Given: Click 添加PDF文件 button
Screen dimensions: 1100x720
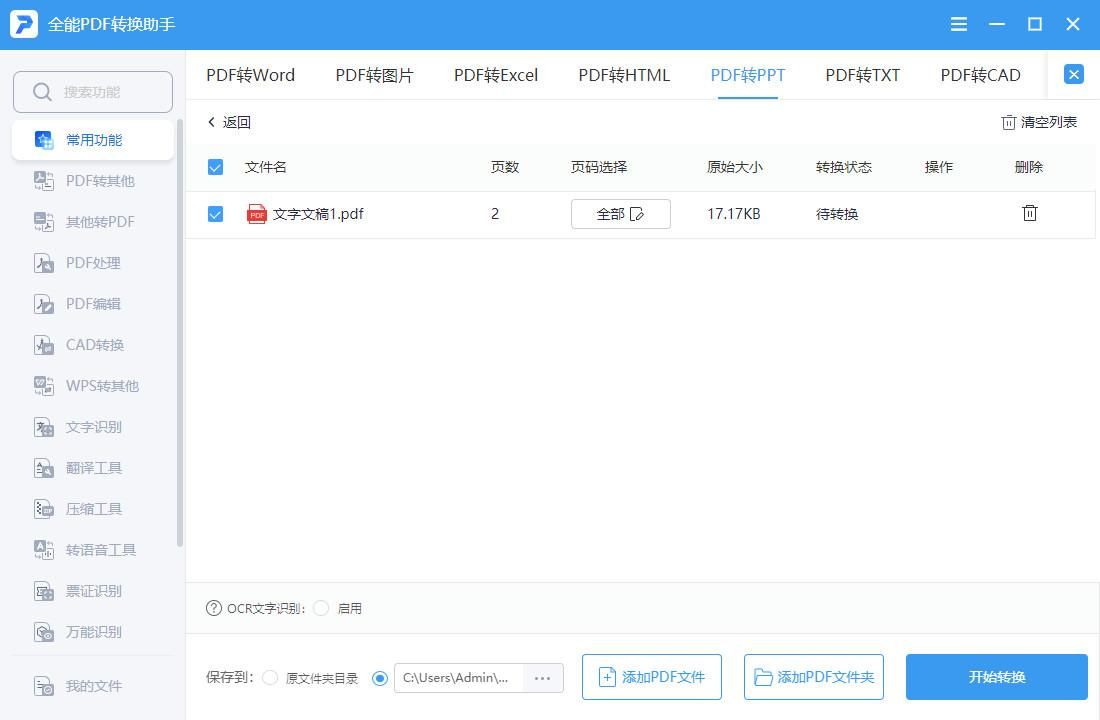Looking at the screenshot, I should pyautogui.click(x=652, y=677).
